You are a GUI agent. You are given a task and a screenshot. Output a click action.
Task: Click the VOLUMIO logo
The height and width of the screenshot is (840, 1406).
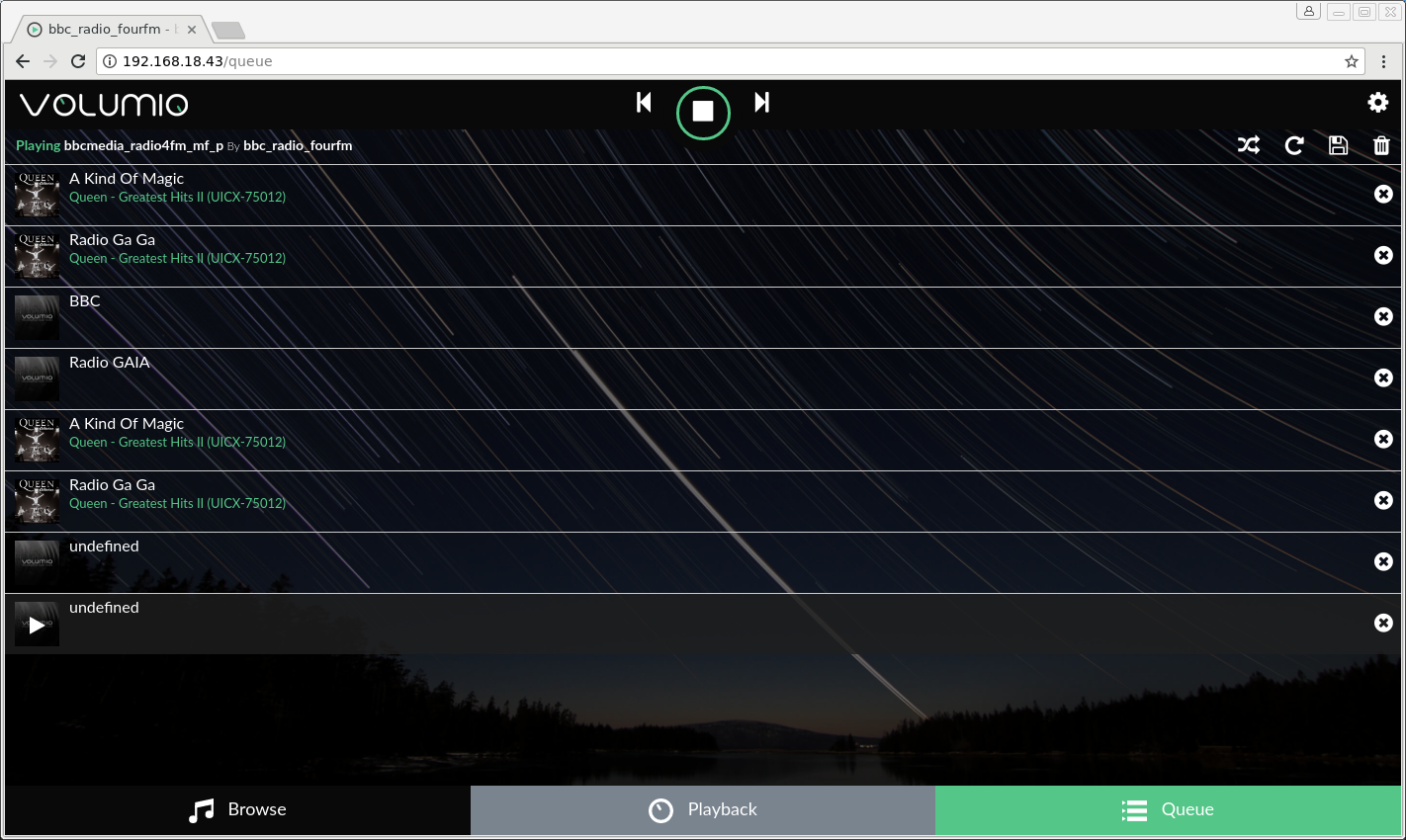[x=103, y=104]
